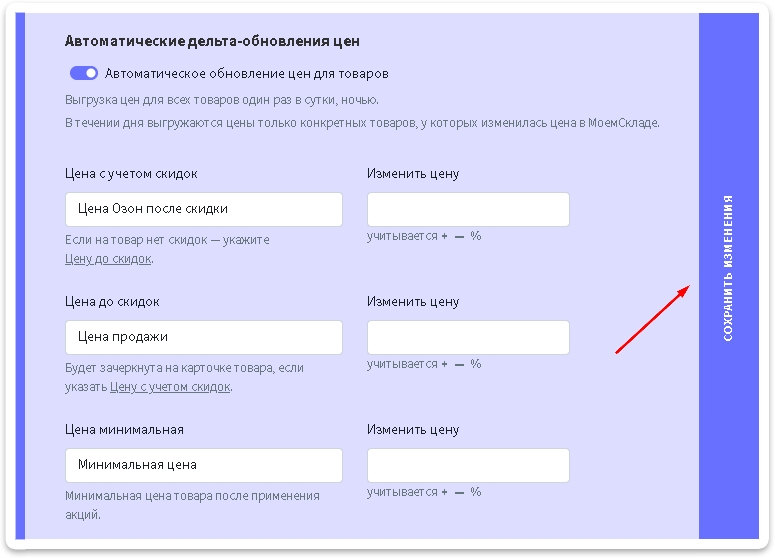This screenshot has height=558, width=775.
Task: Follow the underlined 'Цену с учетом скидок' link
Action: pos(170,386)
